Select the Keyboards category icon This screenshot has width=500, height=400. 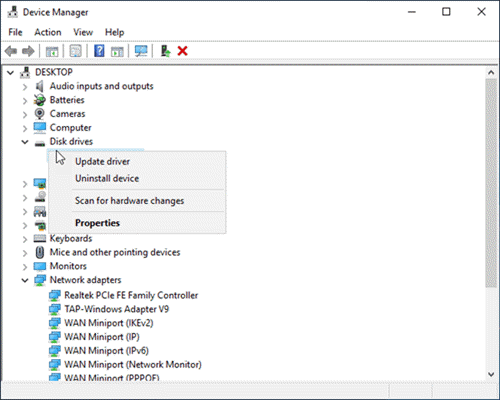[40, 239]
